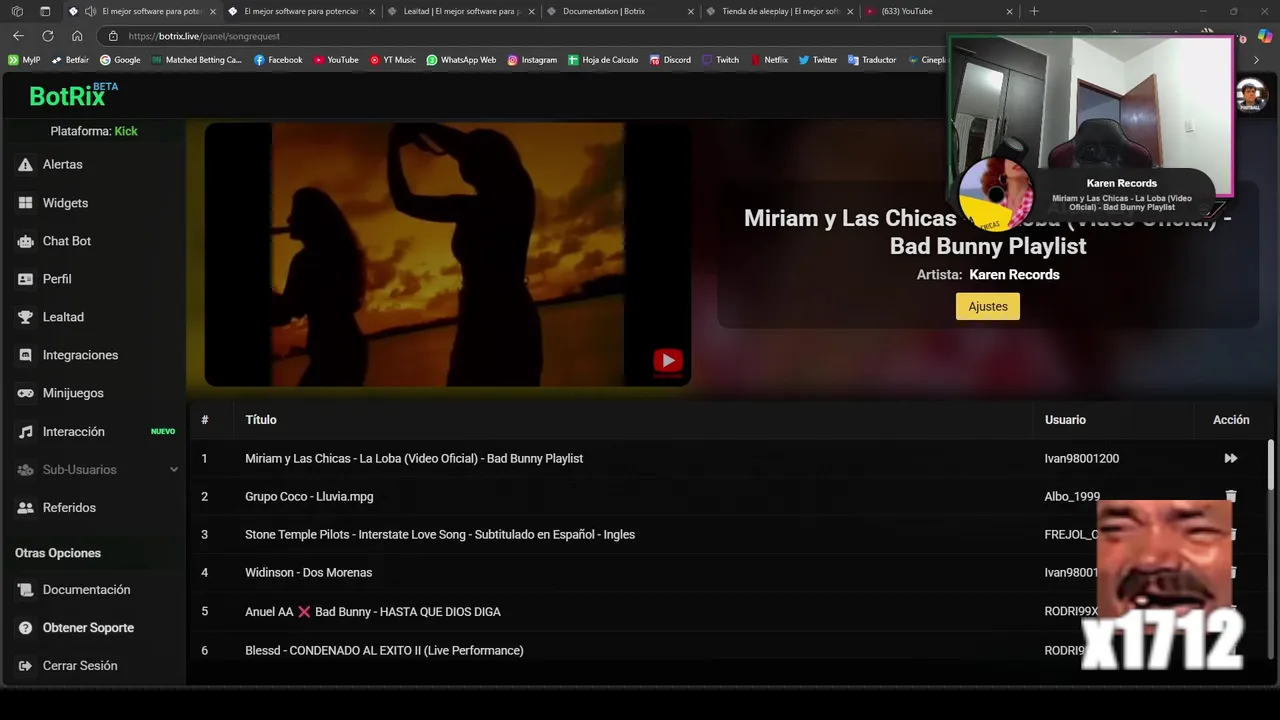
Task: Show more bookmarks with the overflow chevron
Action: pyautogui.click(x=1257, y=60)
